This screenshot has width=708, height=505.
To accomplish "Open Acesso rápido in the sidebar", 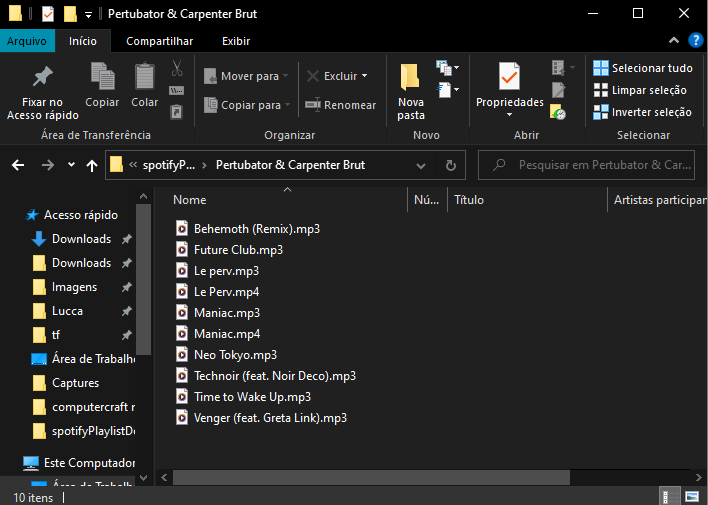I will click(72, 215).
